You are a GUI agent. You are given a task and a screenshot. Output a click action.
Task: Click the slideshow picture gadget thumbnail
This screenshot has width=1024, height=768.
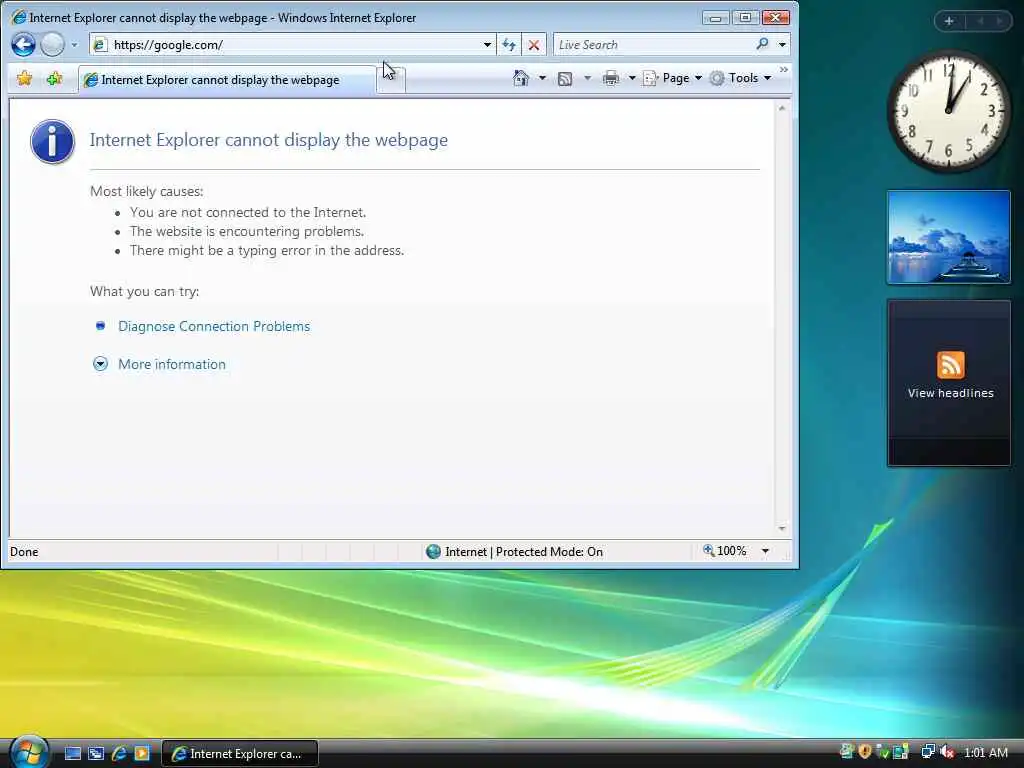click(x=948, y=237)
